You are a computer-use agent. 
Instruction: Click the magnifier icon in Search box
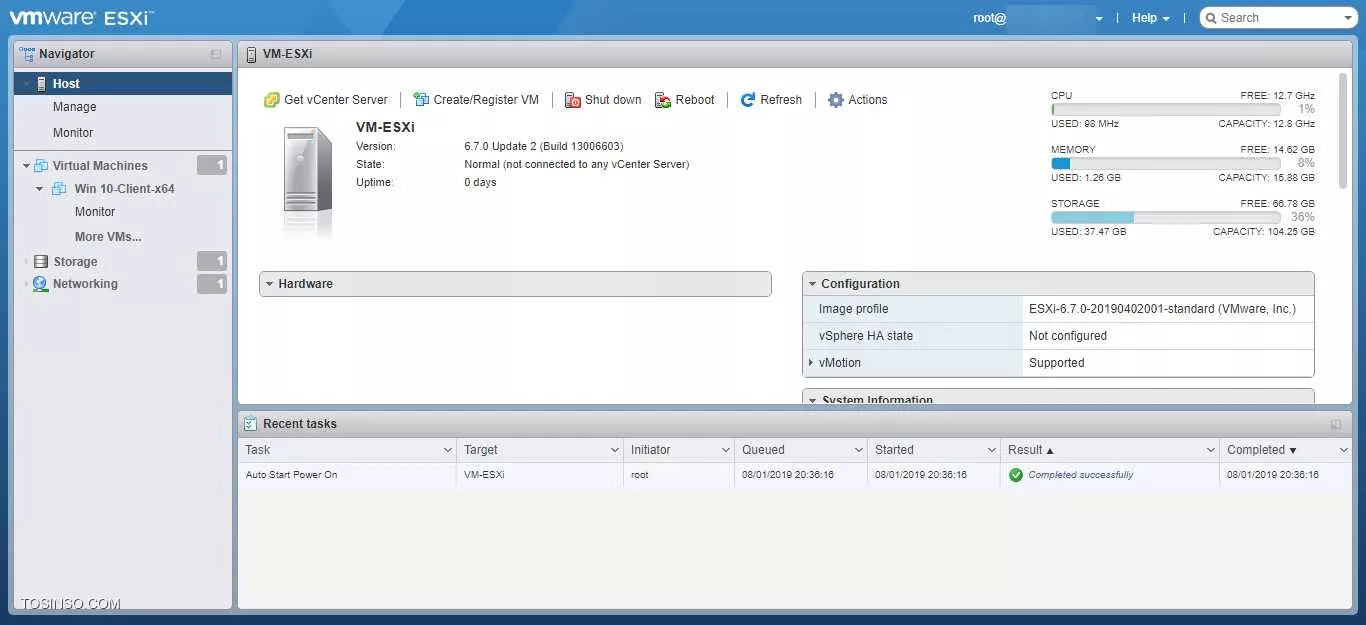(1210, 18)
